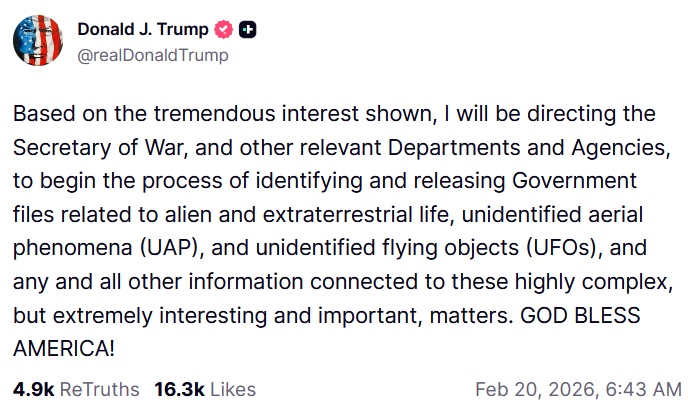
Task: Open the Donald J. Trump display name
Action: coord(141,30)
